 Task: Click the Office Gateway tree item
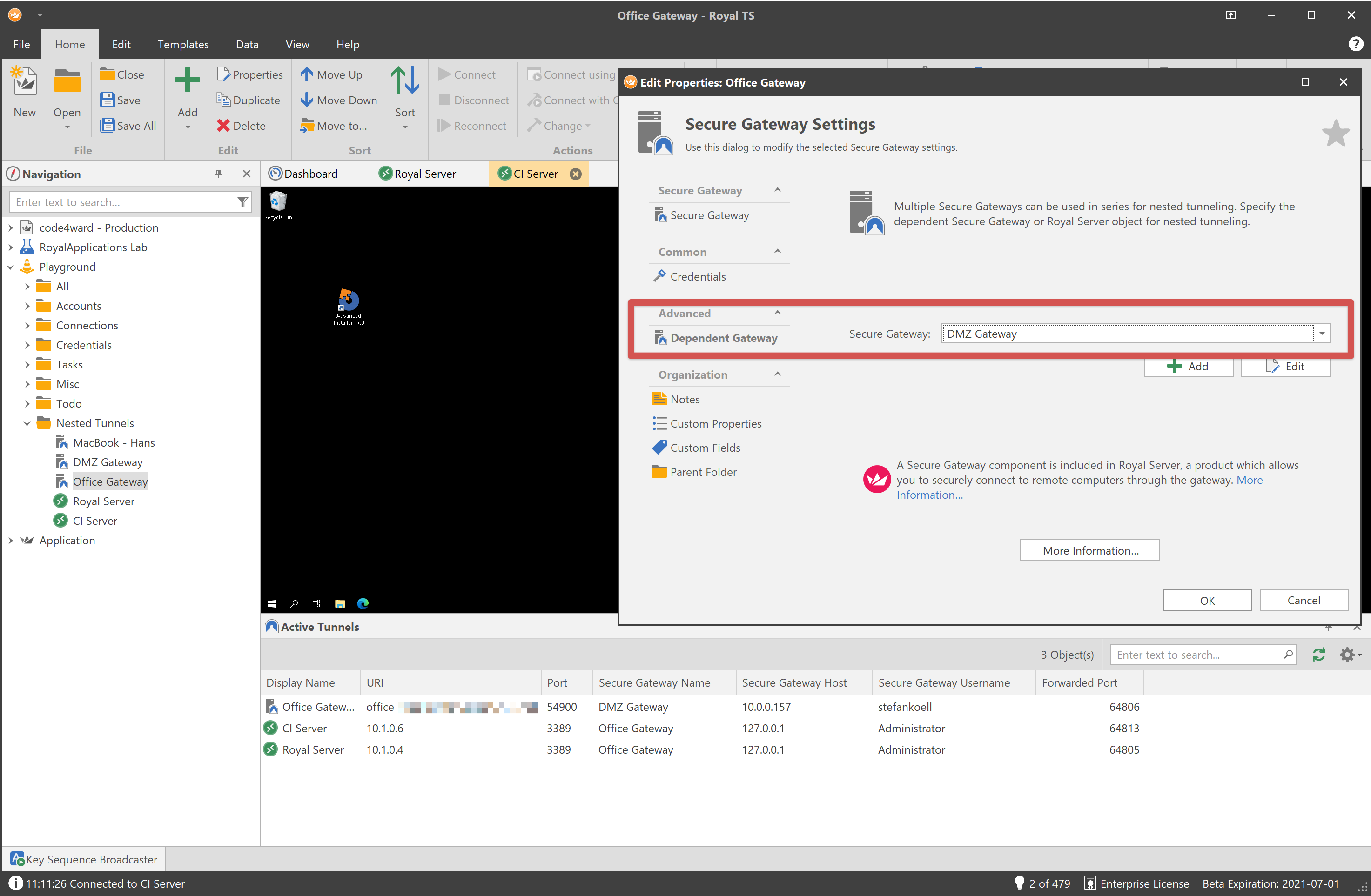110,481
